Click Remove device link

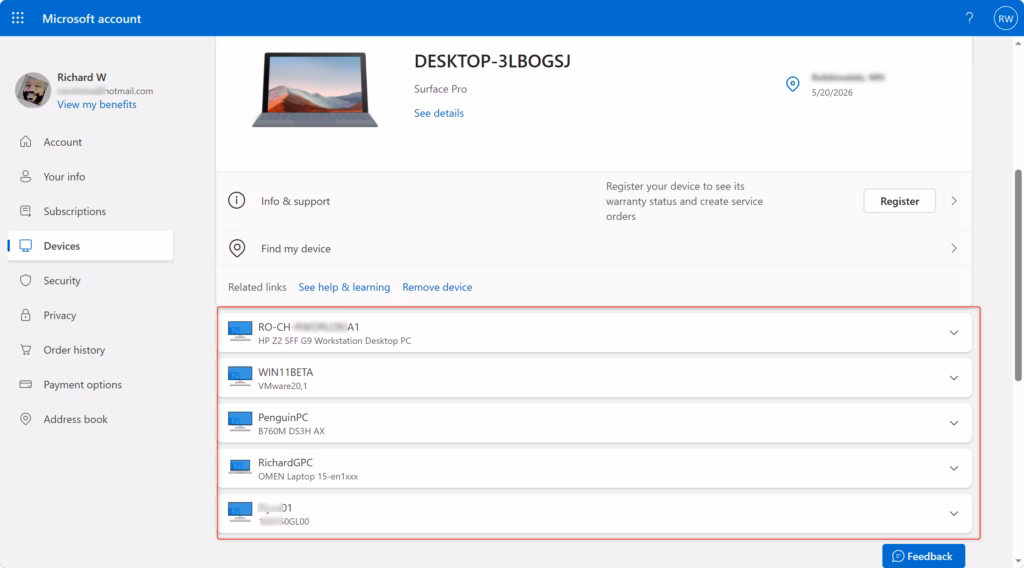coord(437,287)
